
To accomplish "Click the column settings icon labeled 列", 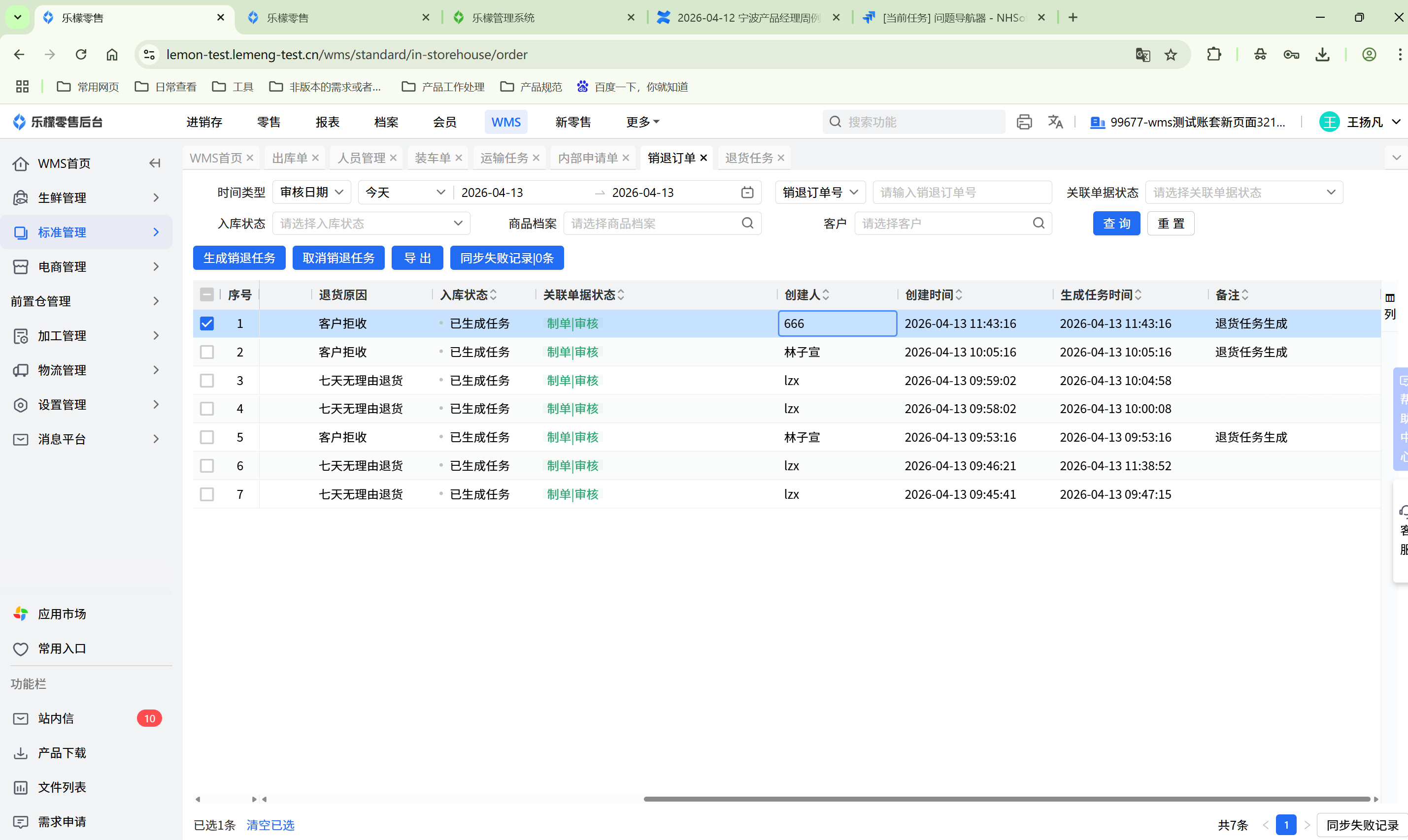I will 1389,305.
